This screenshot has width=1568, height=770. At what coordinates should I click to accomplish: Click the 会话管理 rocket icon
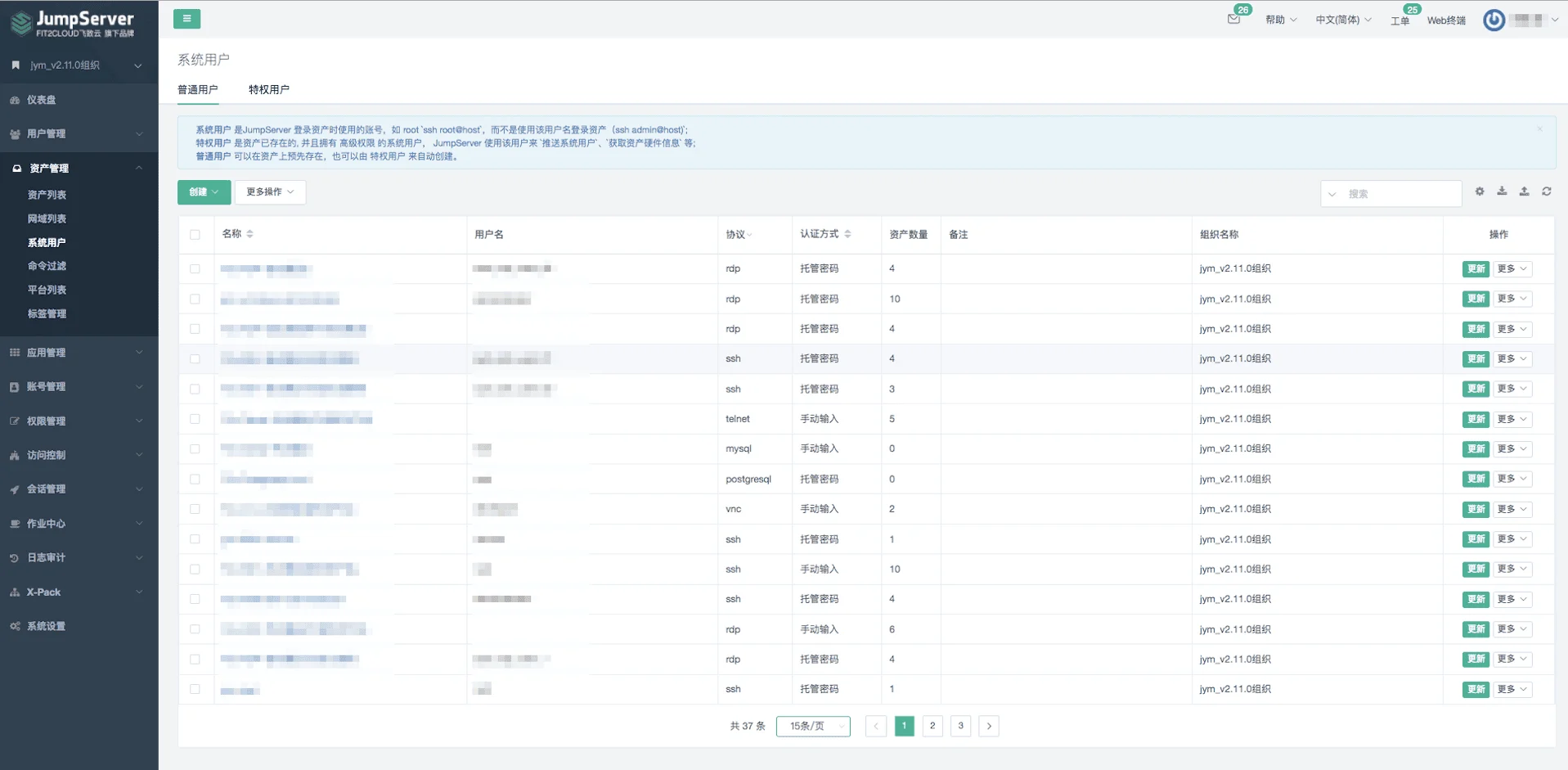tap(15, 489)
